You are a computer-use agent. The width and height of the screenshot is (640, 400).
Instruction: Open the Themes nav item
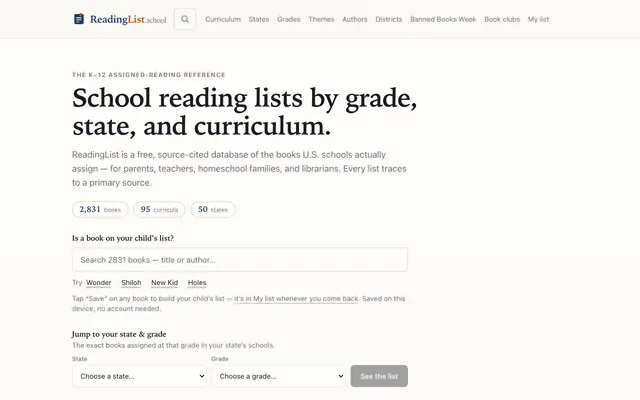point(321,19)
